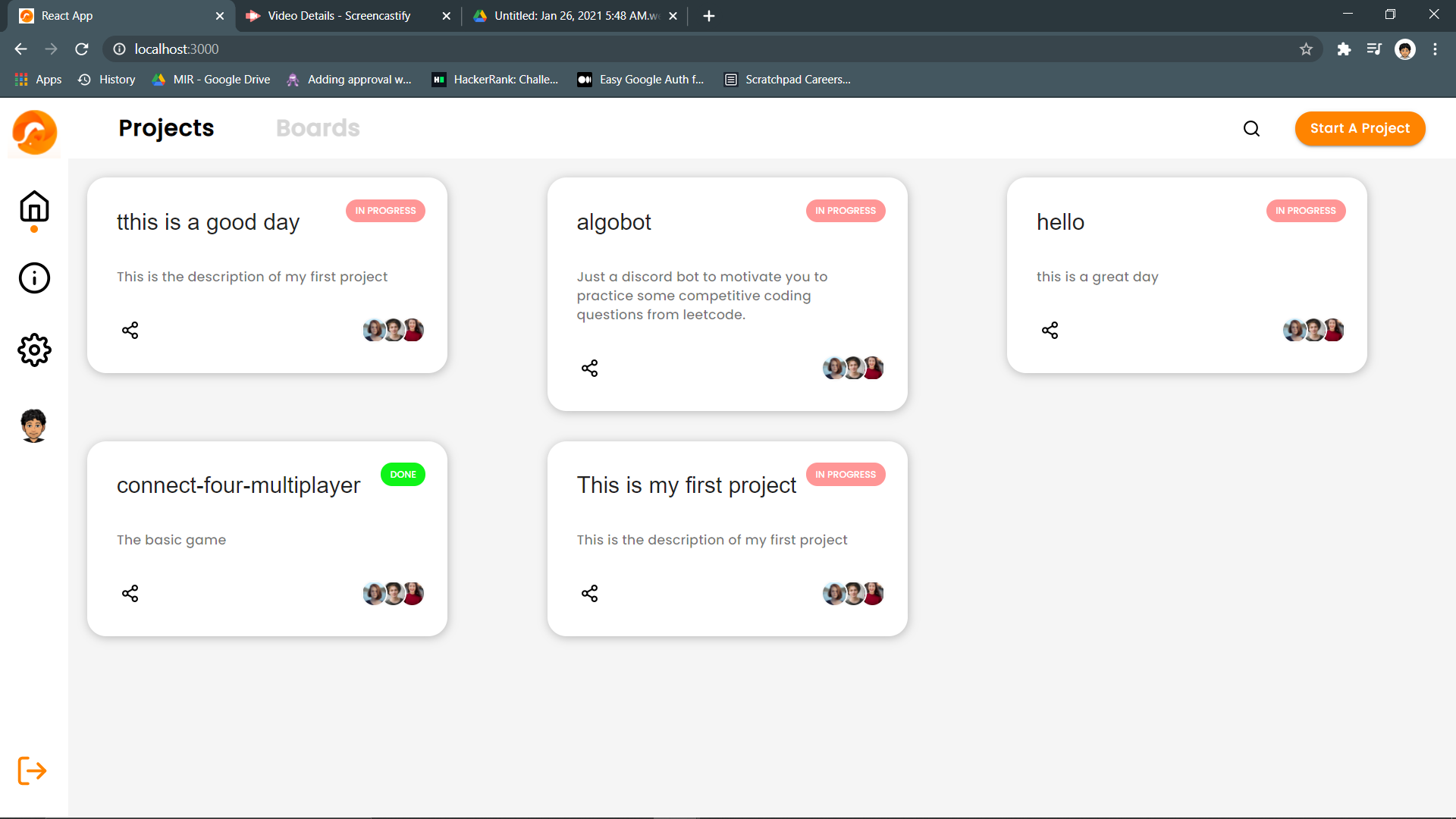Switch to Video Details Screencastify browser tab
1456x819 pixels.
(339, 16)
